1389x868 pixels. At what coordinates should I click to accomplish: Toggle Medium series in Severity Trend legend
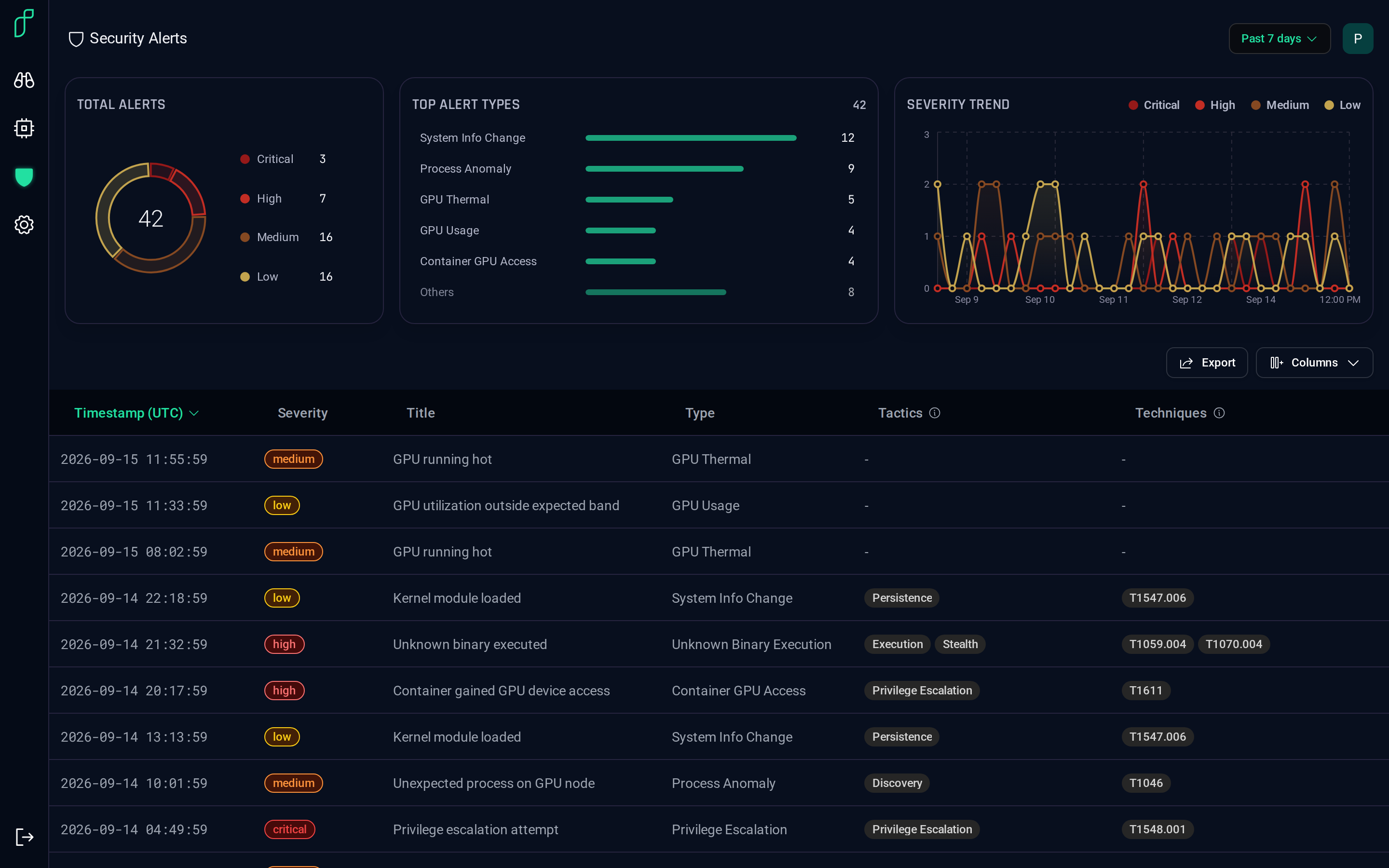[1280, 105]
